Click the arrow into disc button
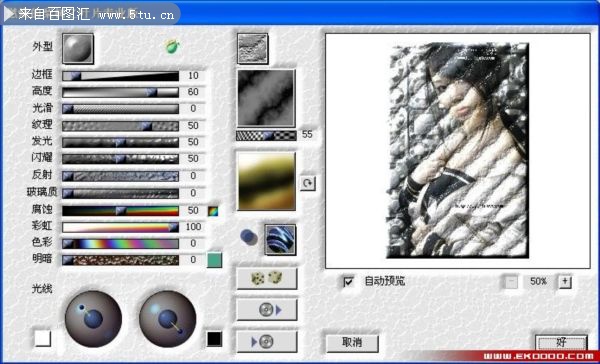600x364 pixels. coord(267,341)
